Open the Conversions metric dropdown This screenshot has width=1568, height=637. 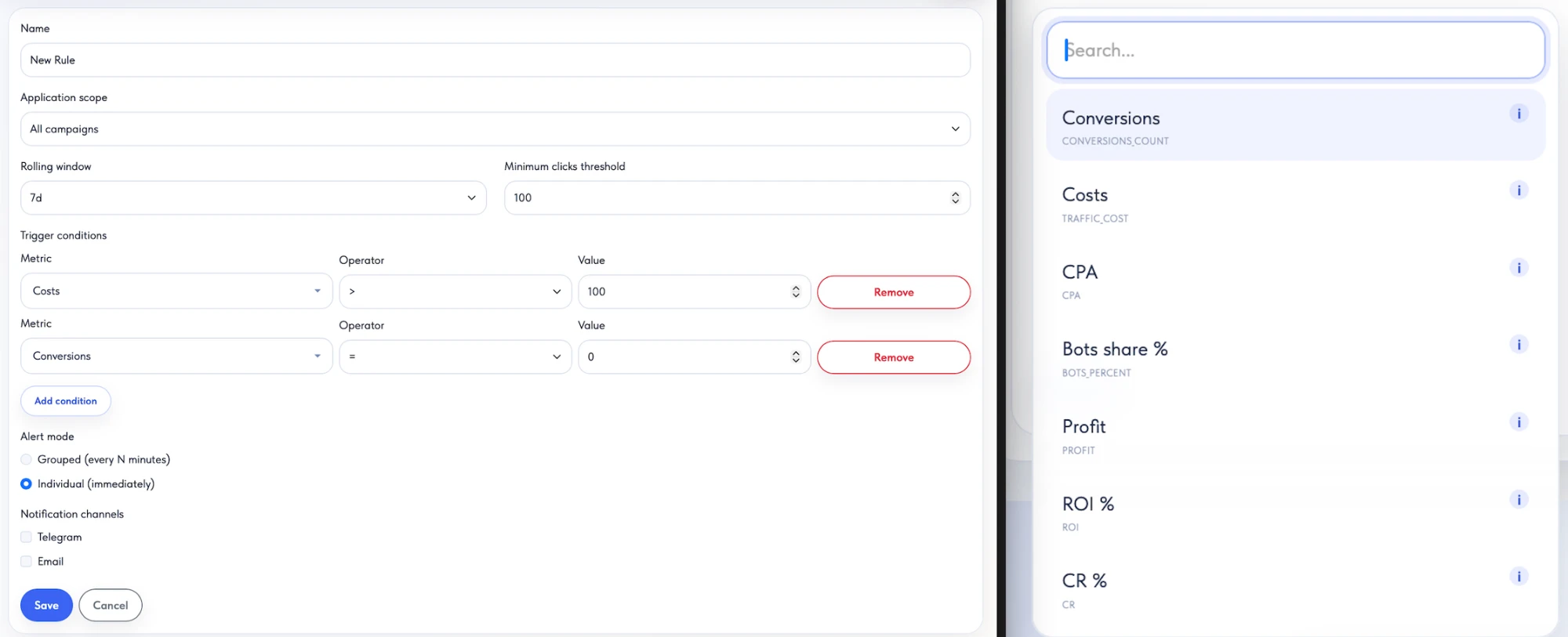(176, 356)
